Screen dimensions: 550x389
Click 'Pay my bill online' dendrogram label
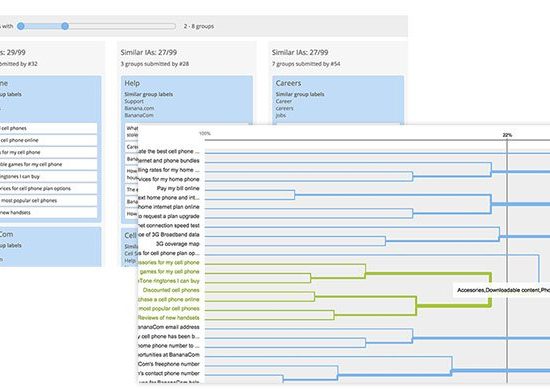(x=178, y=188)
